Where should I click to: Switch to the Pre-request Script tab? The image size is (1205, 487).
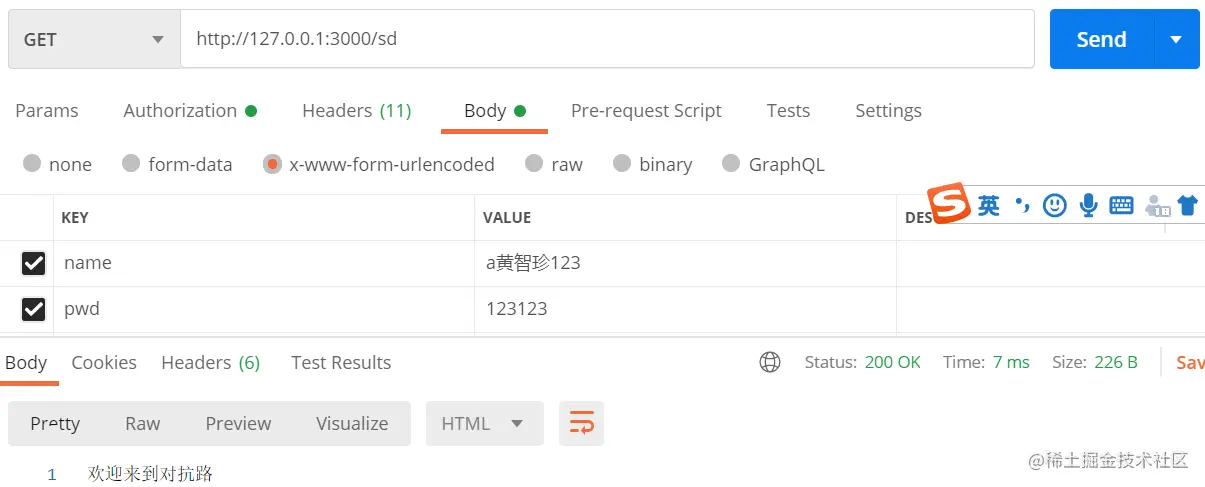[x=646, y=110]
